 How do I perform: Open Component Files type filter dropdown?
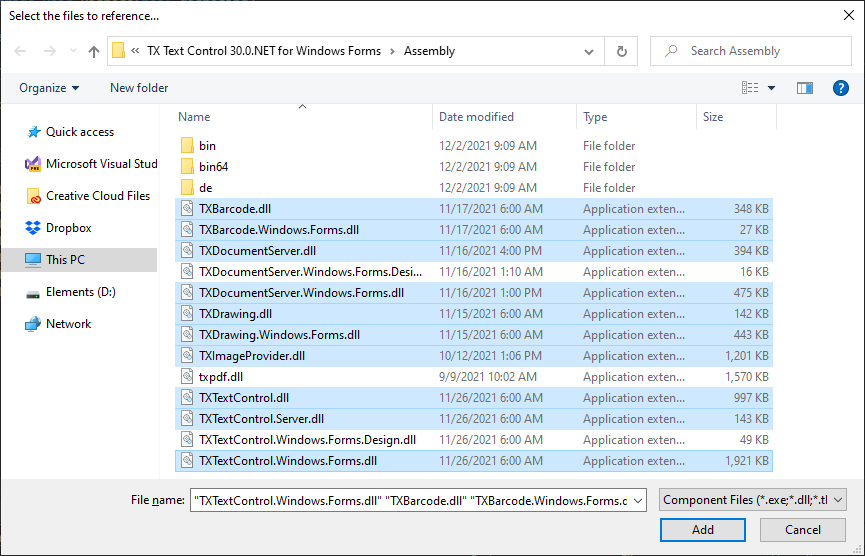(752, 500)
